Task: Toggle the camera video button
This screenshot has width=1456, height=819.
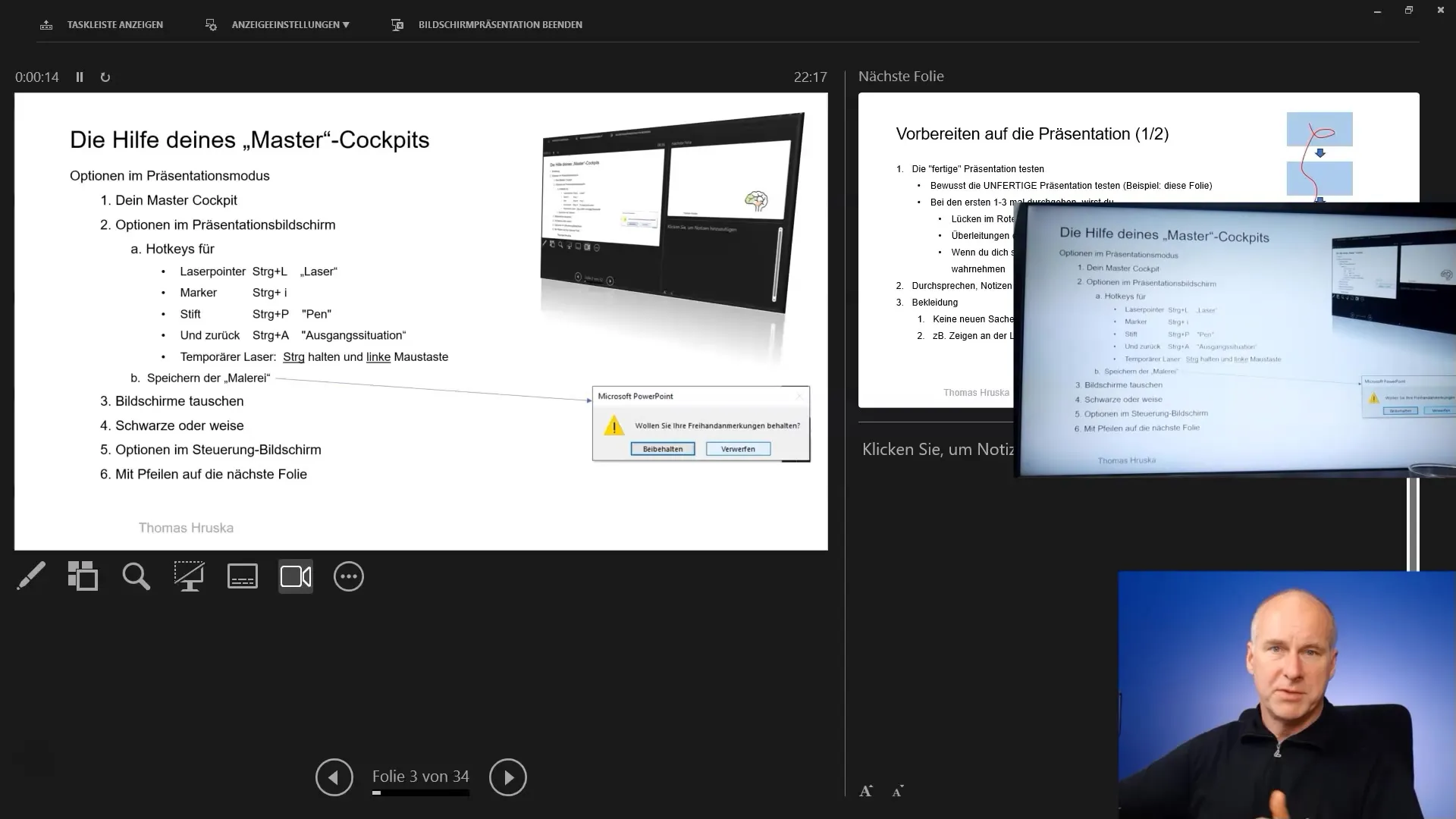Action: point(296,576)
